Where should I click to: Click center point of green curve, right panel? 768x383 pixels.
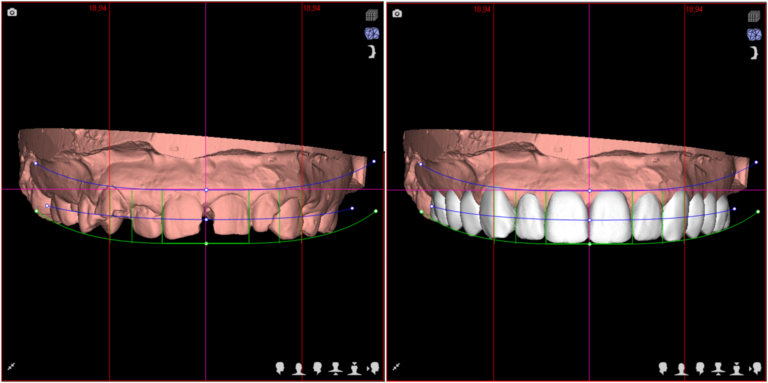click(590, 244)
